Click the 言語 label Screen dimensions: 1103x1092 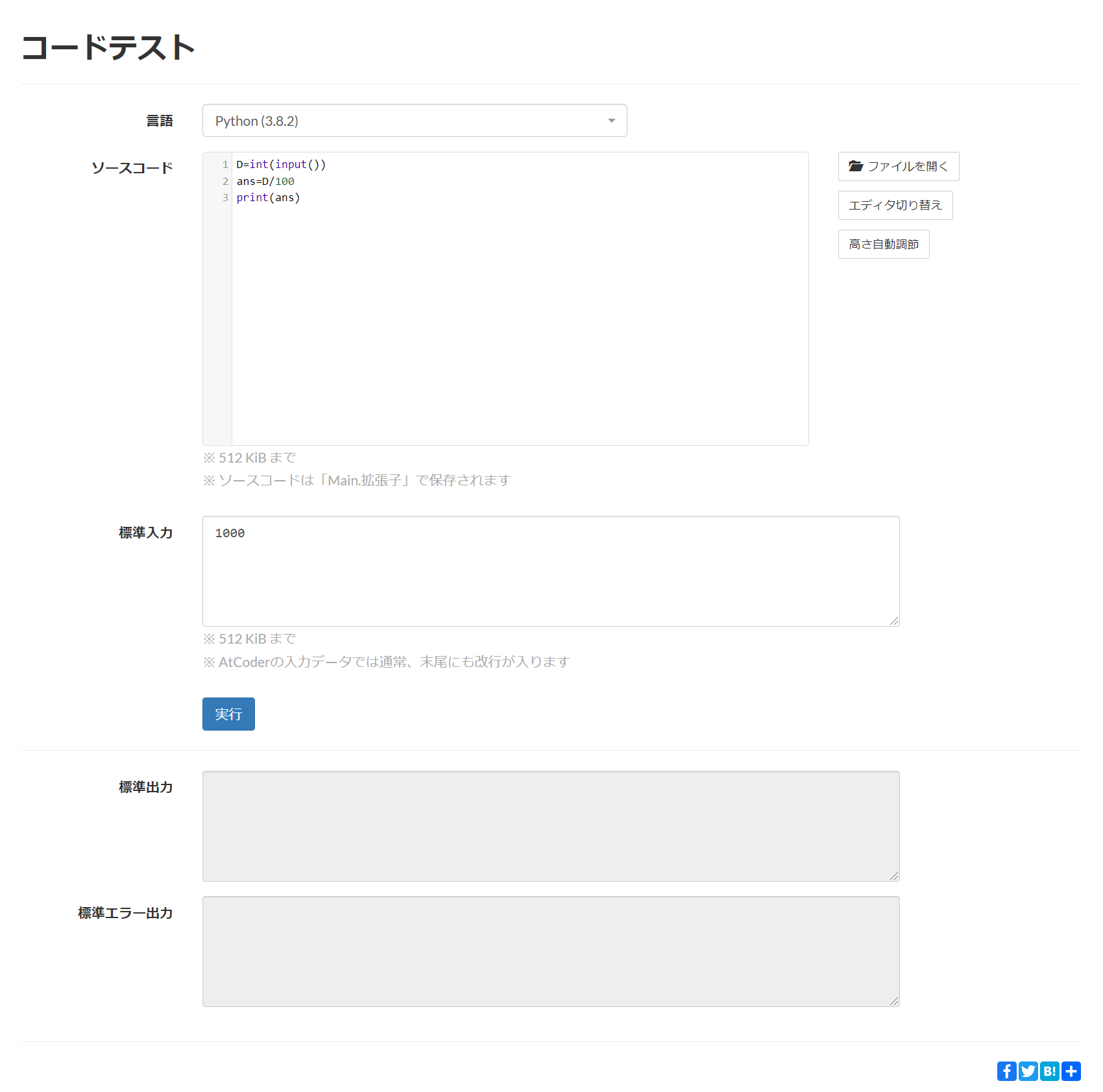point(160,121)
